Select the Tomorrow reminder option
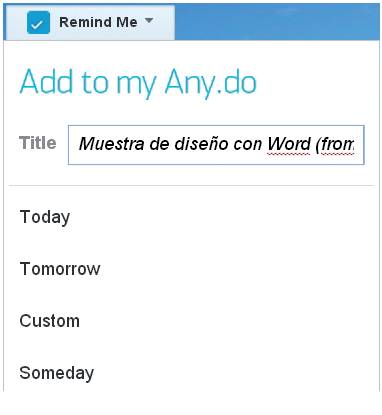Viewport: 382px width, 415px height. click(x=60, y=269)
